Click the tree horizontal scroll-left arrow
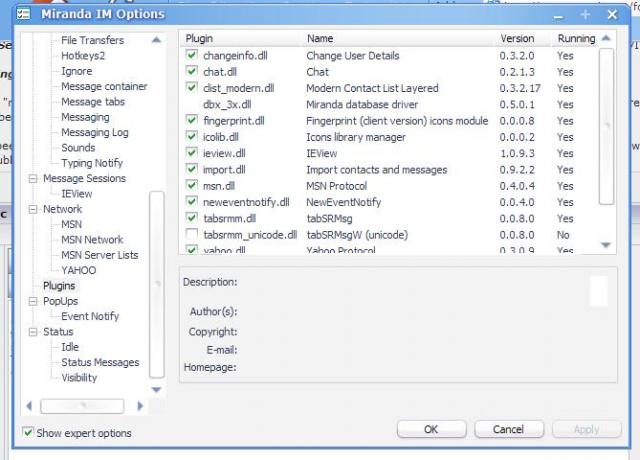 click(x=29, y=406)
